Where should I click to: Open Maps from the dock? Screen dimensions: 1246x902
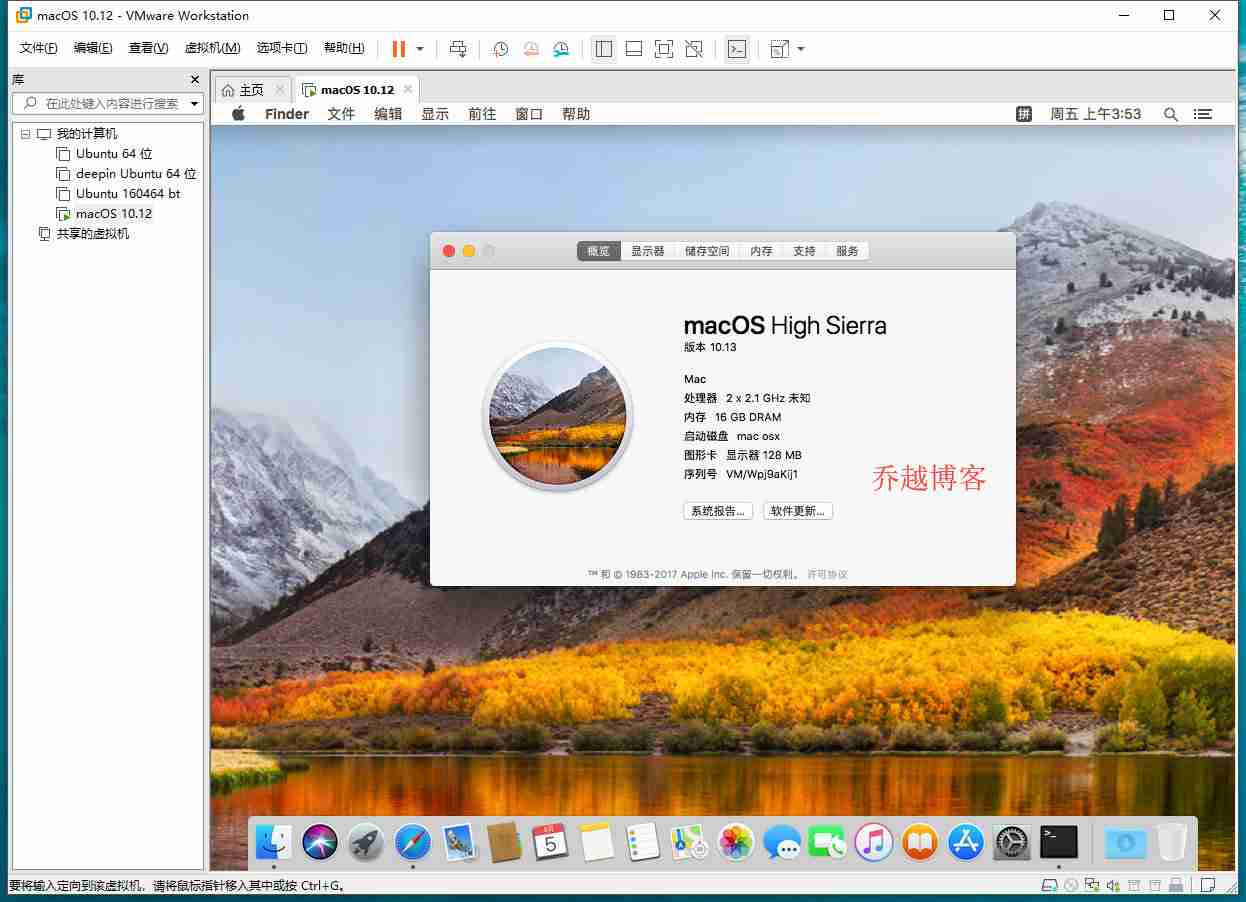click(x=690, y=843)
